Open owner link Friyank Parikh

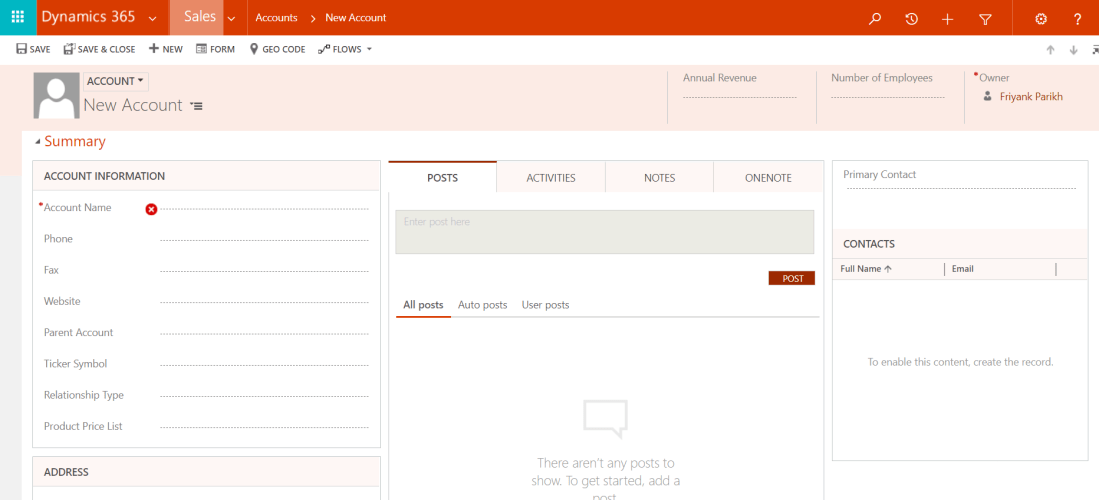point(1030,97)
